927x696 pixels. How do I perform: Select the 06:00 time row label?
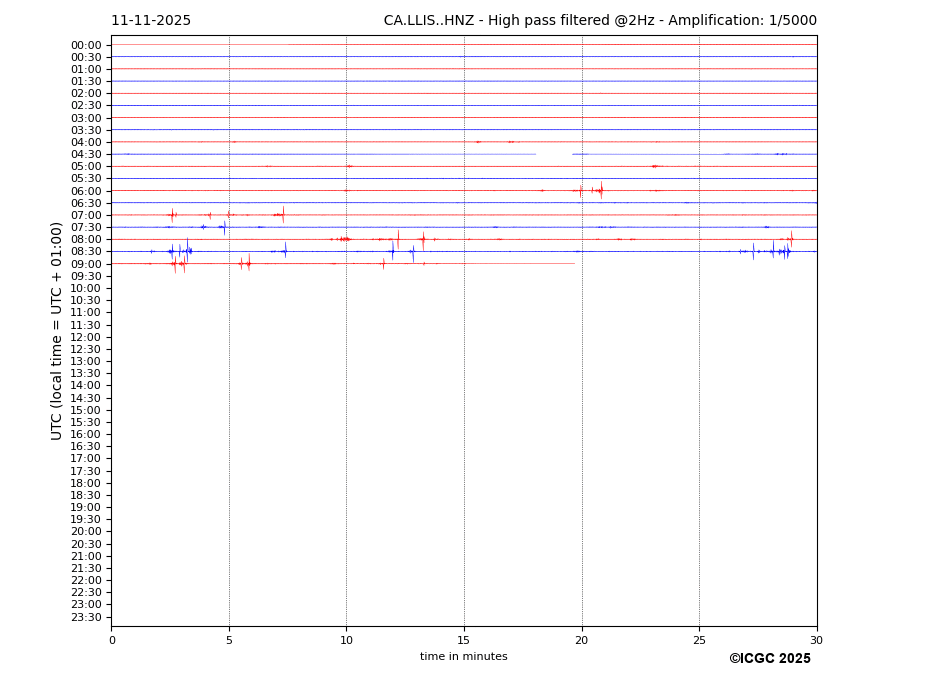86,191
